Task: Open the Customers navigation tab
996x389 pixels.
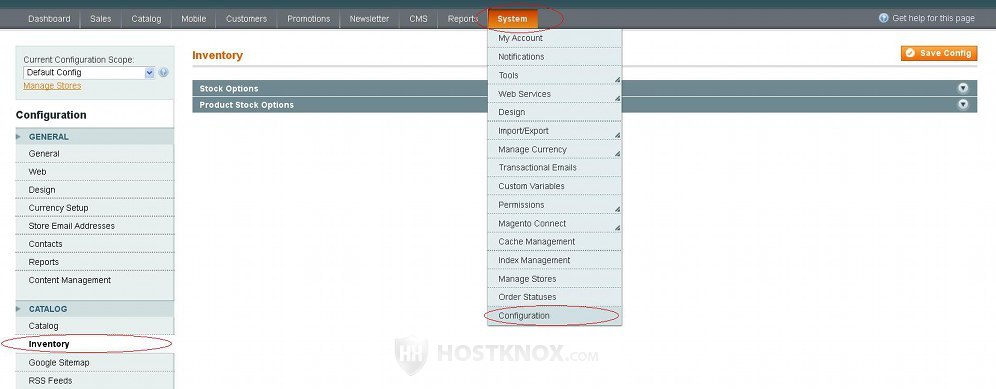Action: point(246,18)
